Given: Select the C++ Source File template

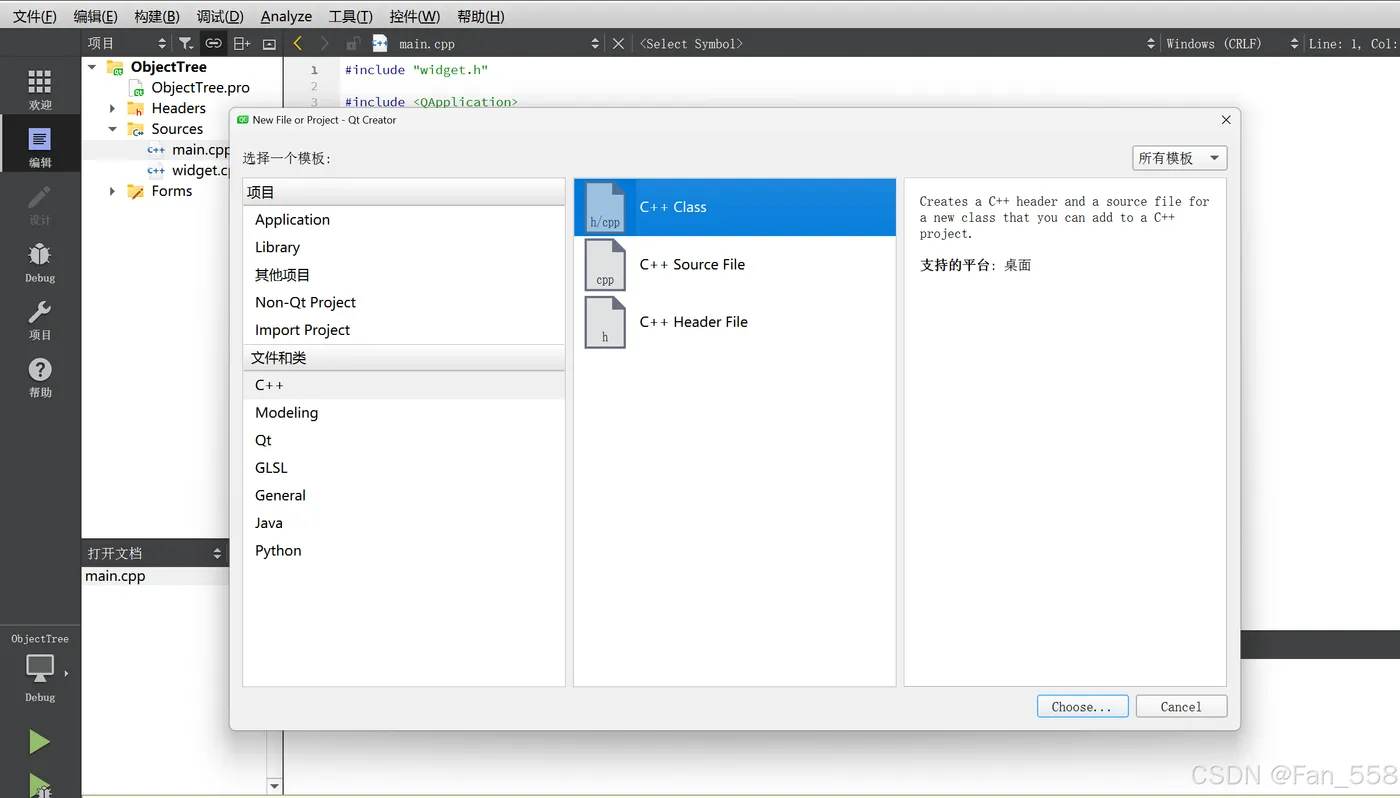Looking at the screenshot, I should point(735,265).
